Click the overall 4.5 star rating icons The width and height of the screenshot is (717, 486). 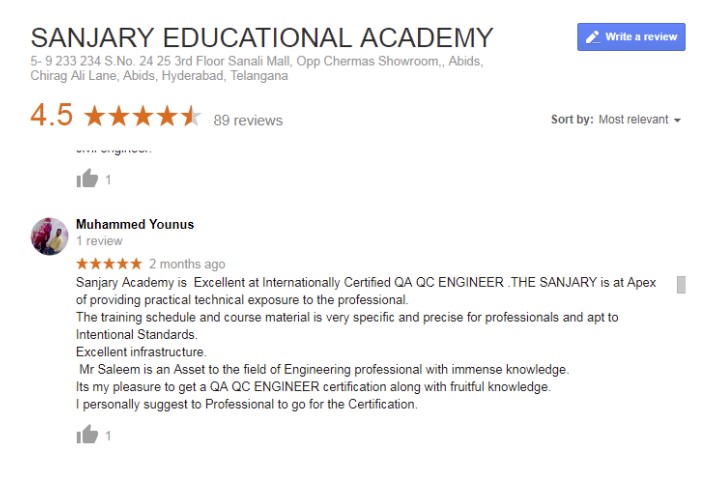[143, 117]
